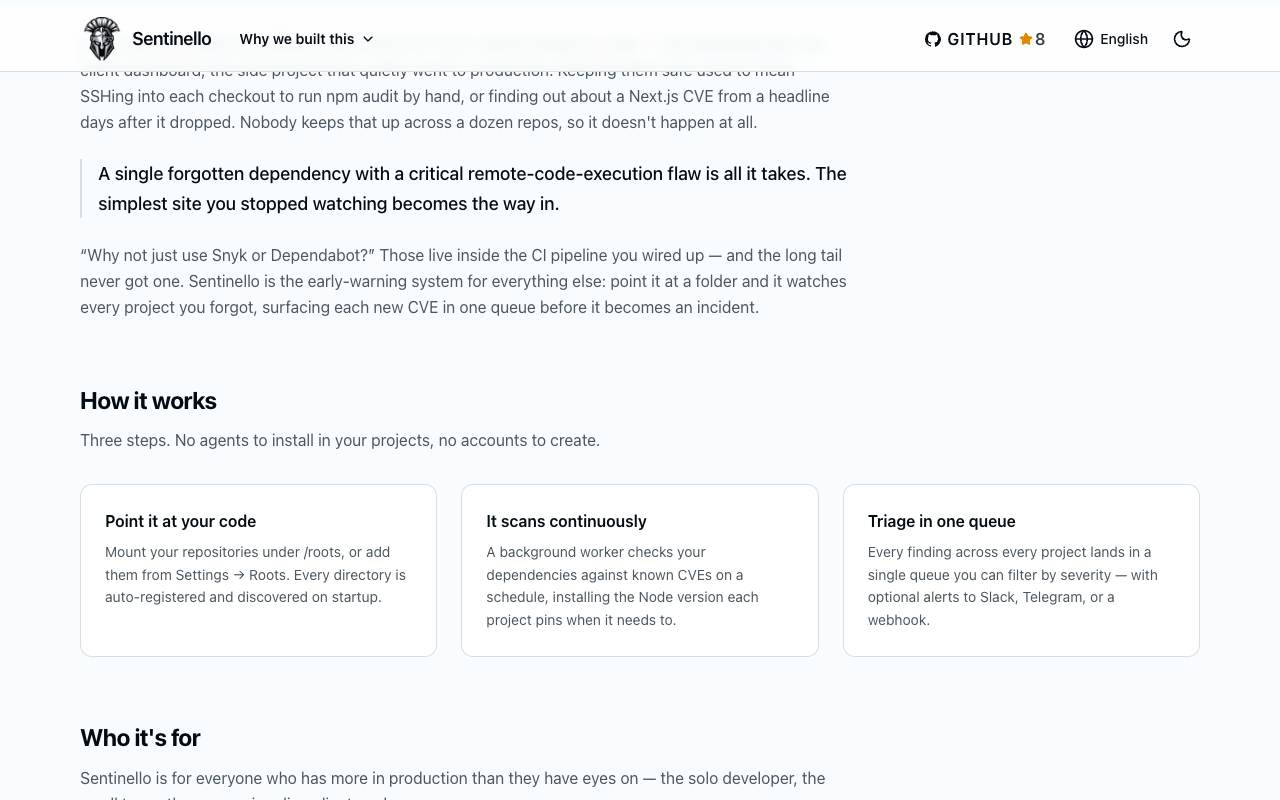This screenshot has width=1280, height=800.
Task: Click the Who it's for heading
Action: point(140,738)
